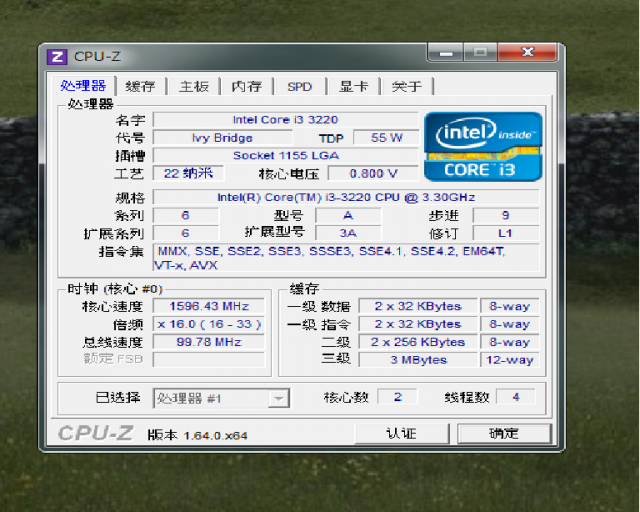Click the TDP value 55 W

point(386,138)
